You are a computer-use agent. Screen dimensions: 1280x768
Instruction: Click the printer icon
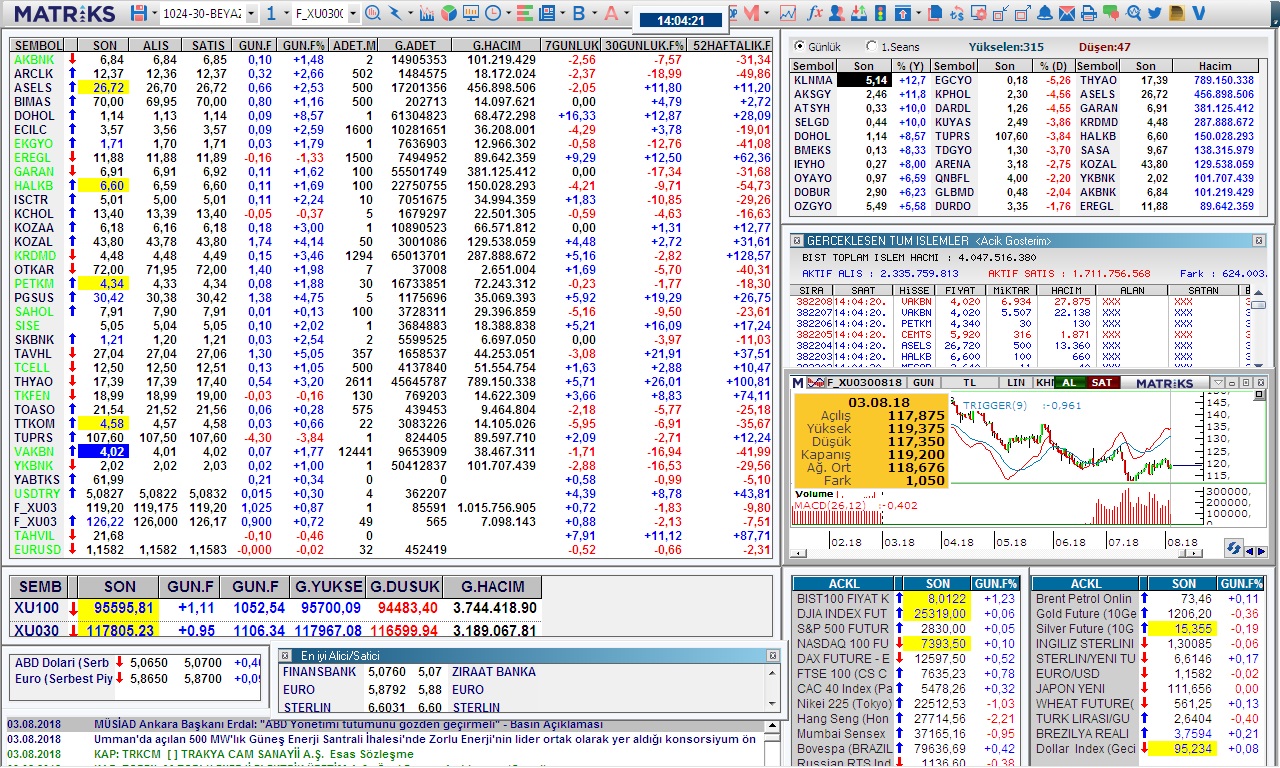point(1089,13)
